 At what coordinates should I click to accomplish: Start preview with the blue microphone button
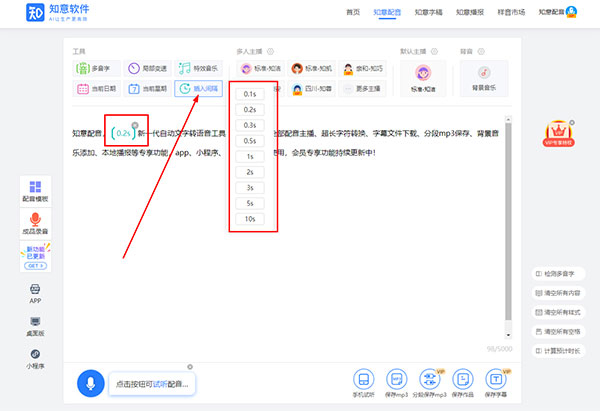pyautogui.click(x=91, y=383)
